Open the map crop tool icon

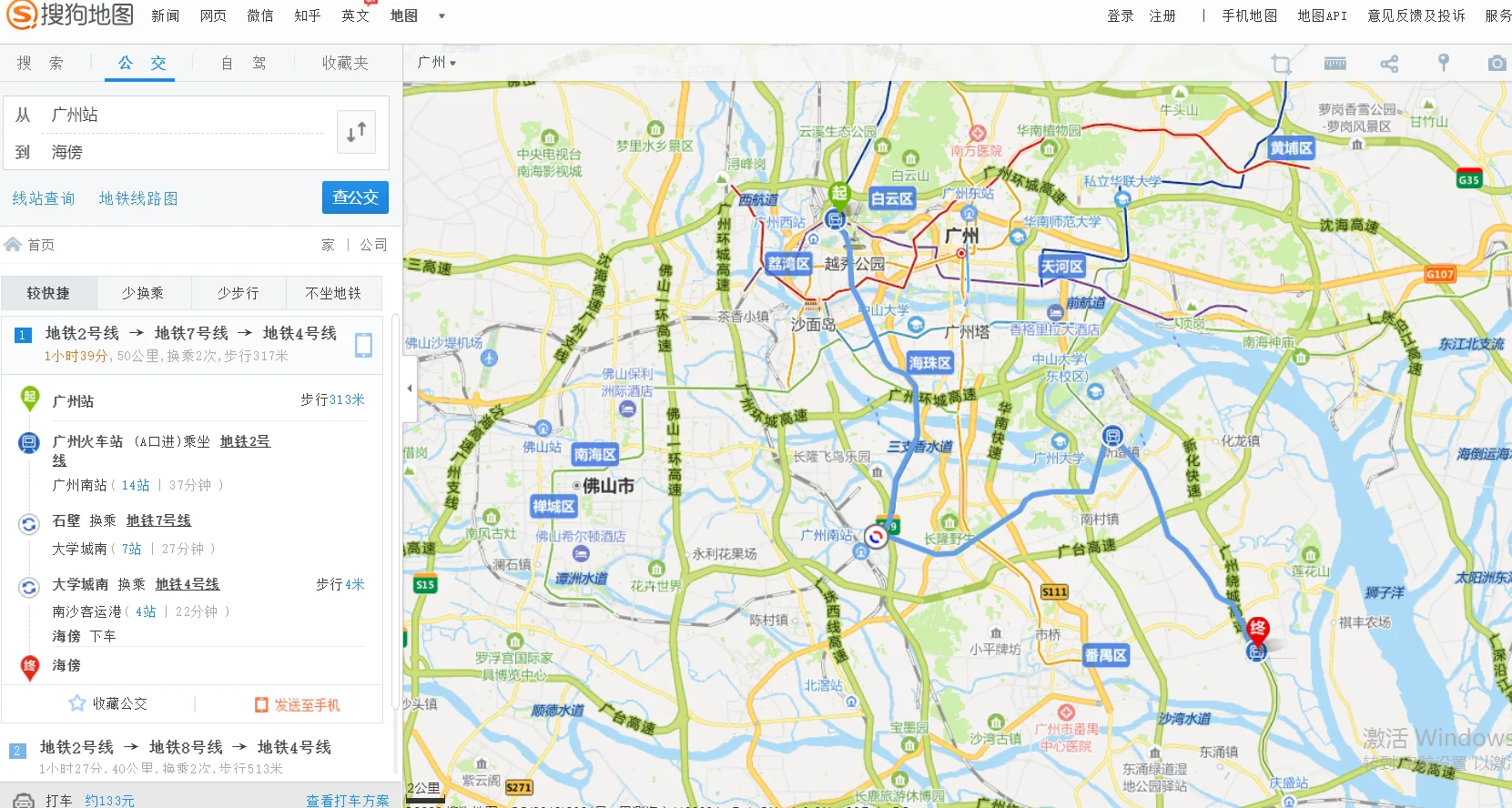1282,64
